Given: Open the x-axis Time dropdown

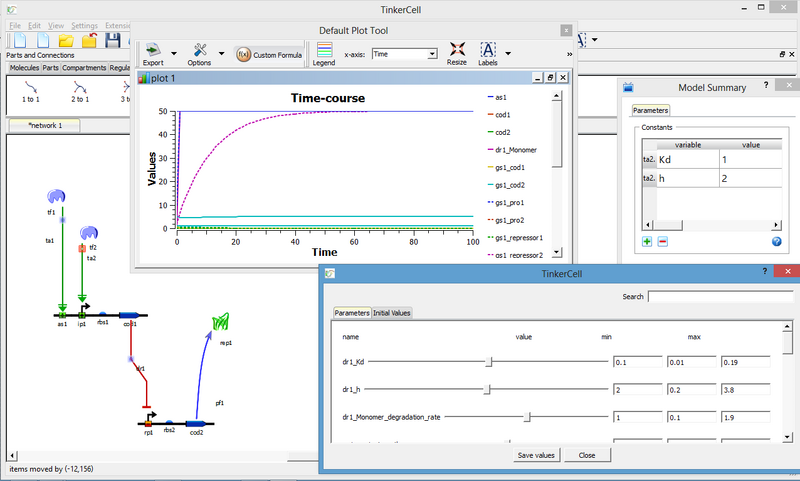Looking at the screenshot, I should click(404, 53).
